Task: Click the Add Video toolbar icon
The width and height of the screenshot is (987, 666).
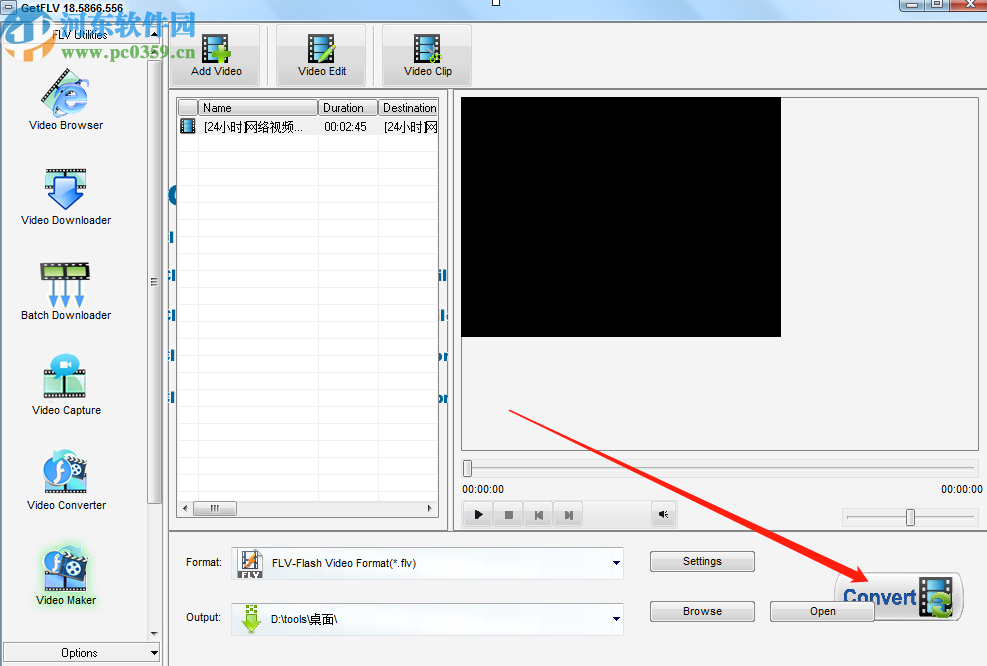Action: (x=215, y=48)
